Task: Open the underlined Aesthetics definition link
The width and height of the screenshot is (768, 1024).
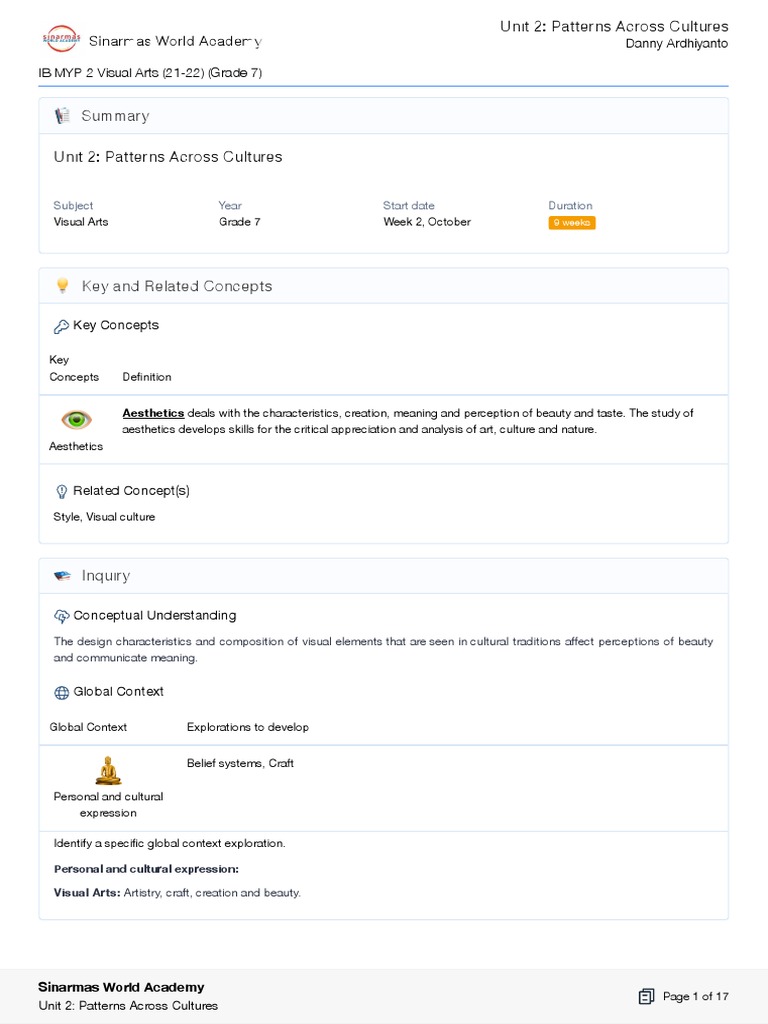Action: 153,413
